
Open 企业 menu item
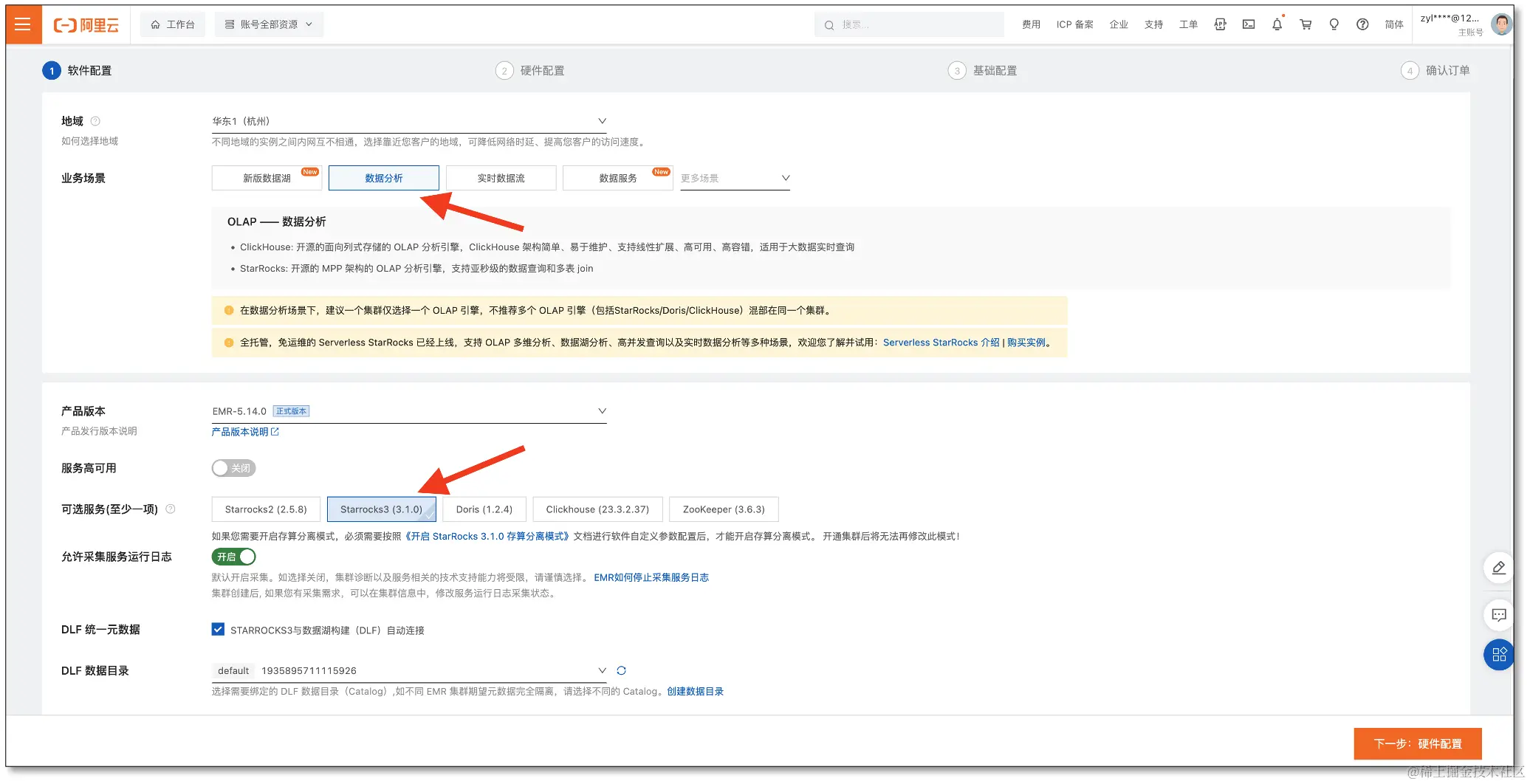click(x=1118, y=24)
